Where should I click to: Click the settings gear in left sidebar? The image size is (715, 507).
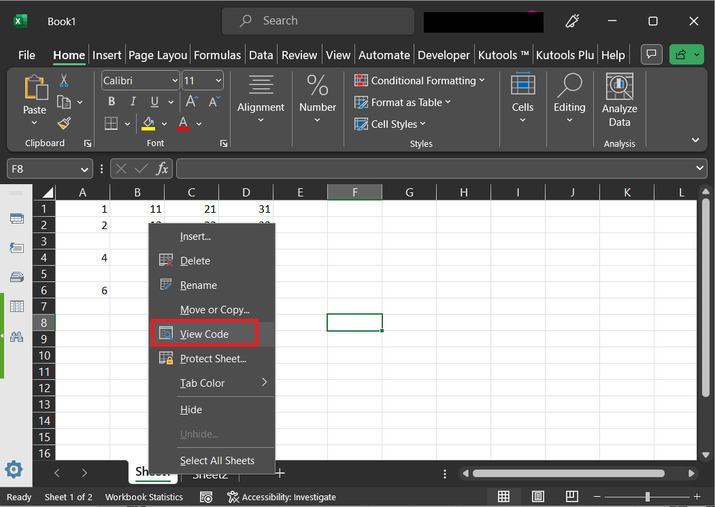coord(14,469)
